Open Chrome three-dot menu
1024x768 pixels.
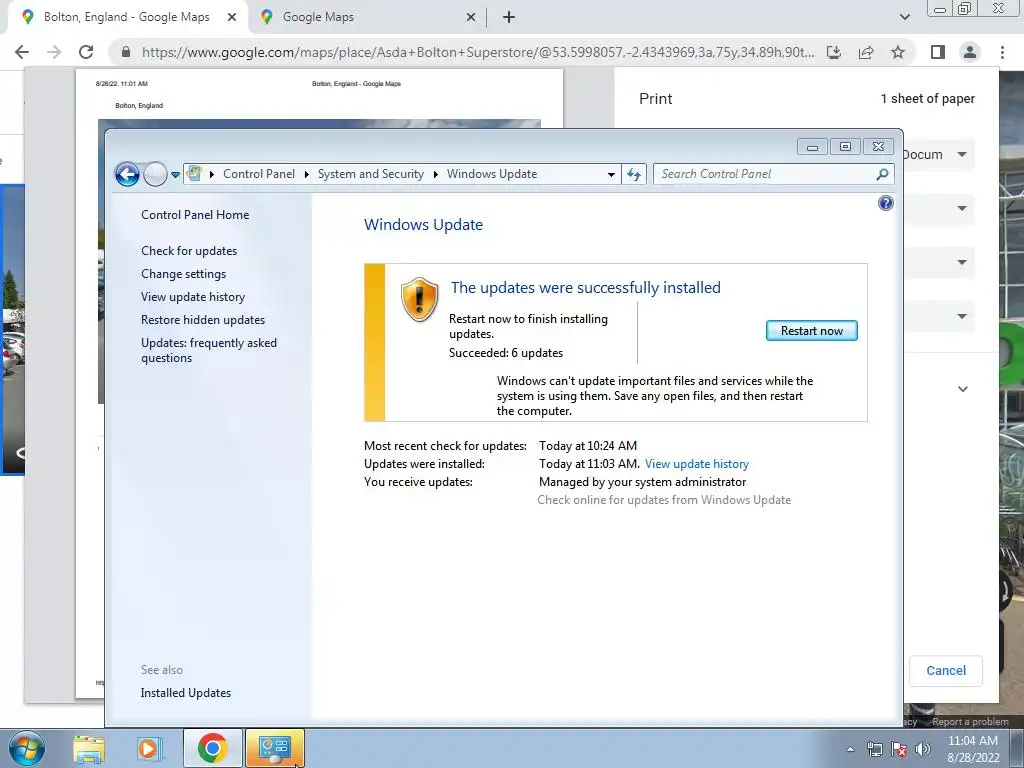coord(1002,52)
